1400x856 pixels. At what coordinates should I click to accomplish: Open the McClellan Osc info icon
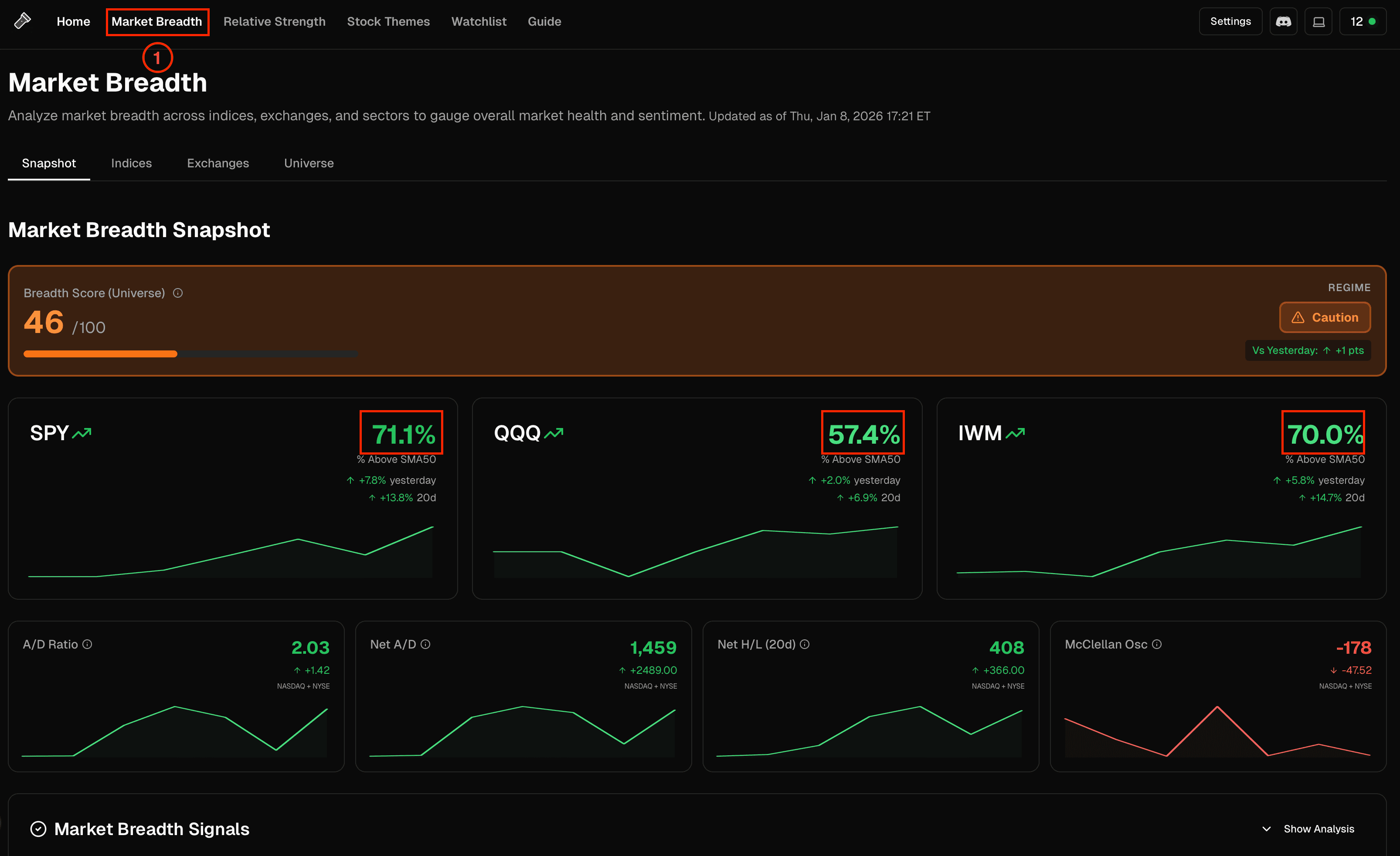pyautogui.click(x=1157, y=644)
